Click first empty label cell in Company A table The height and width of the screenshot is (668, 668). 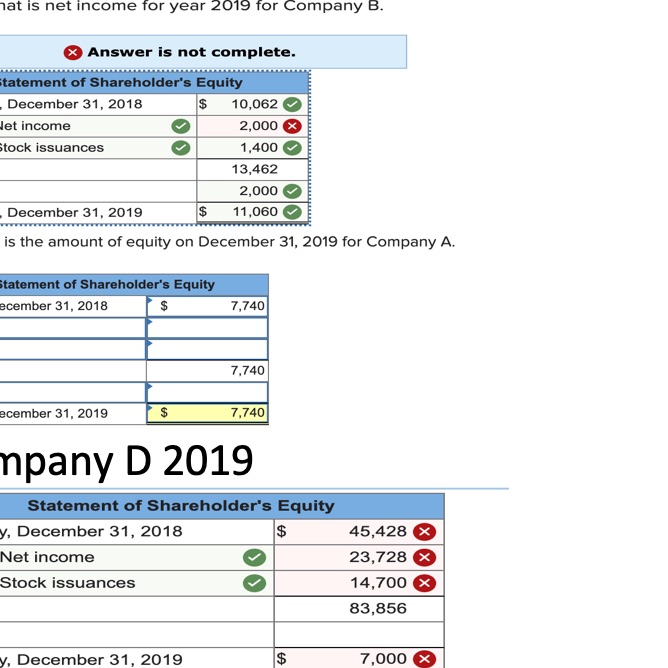coord(72,328)
